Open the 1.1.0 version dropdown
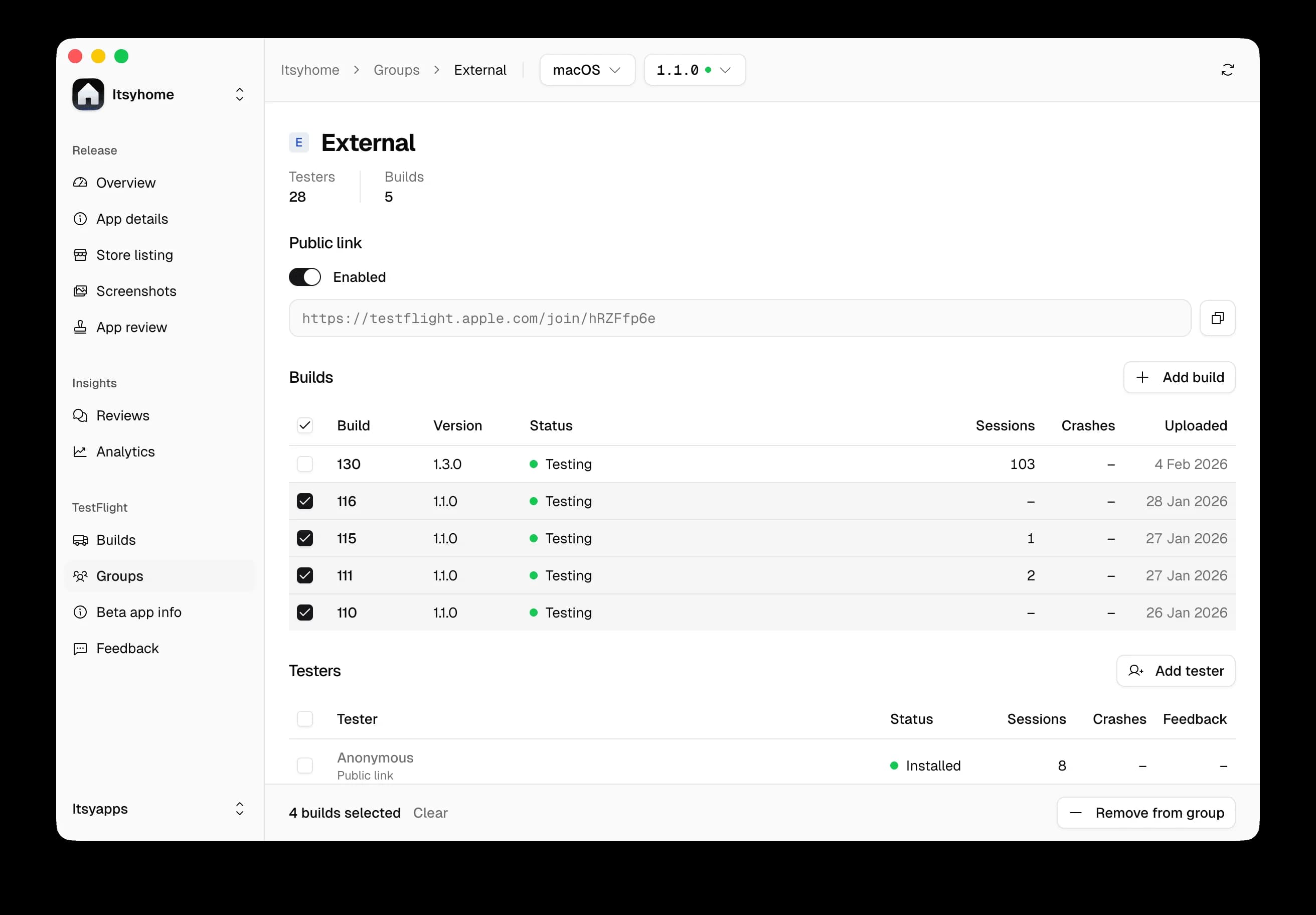This screenshot has width=1316, height=915. pos(694,69)
